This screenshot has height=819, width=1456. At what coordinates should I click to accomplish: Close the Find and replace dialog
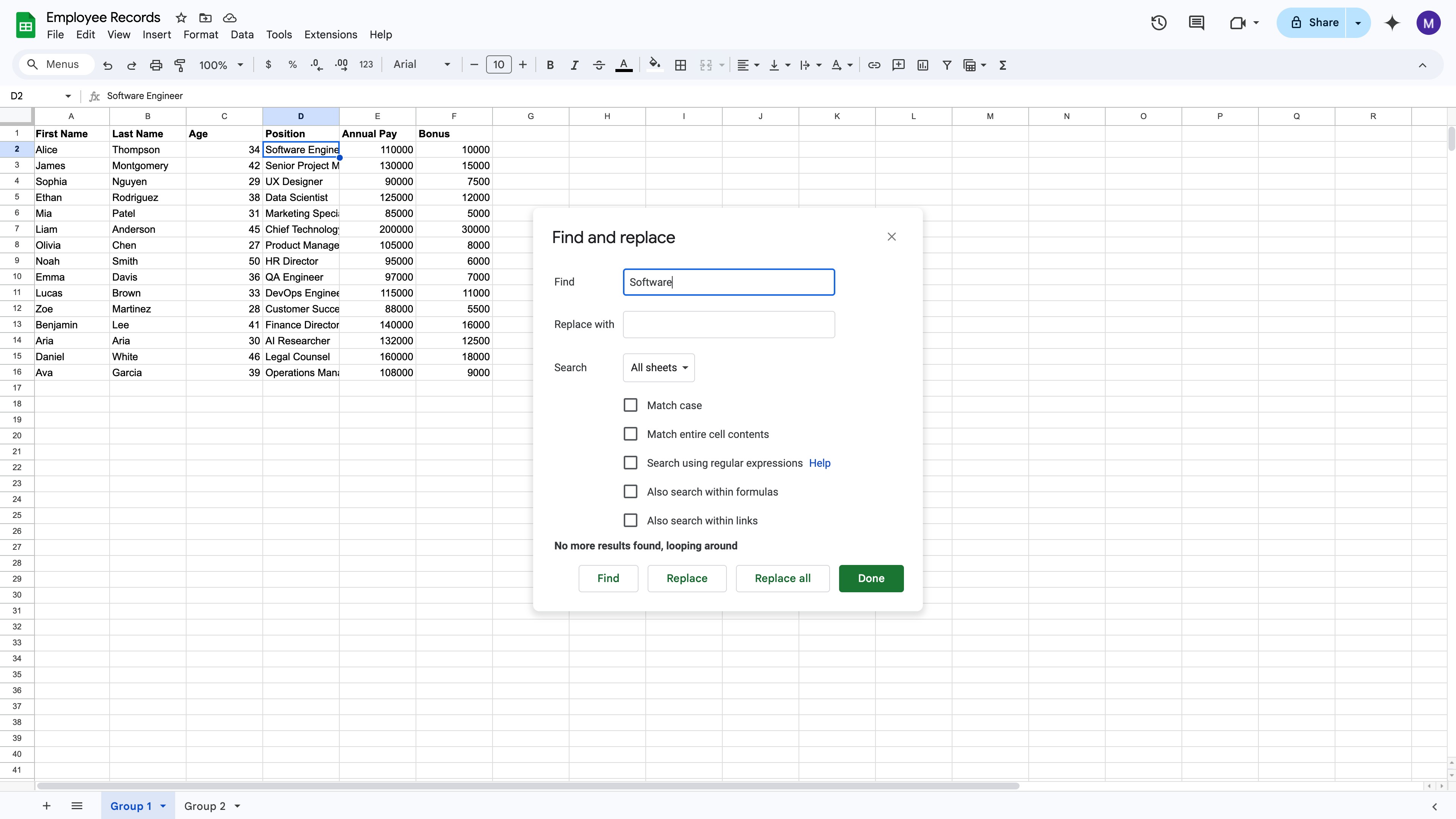[x=891, y=237]
